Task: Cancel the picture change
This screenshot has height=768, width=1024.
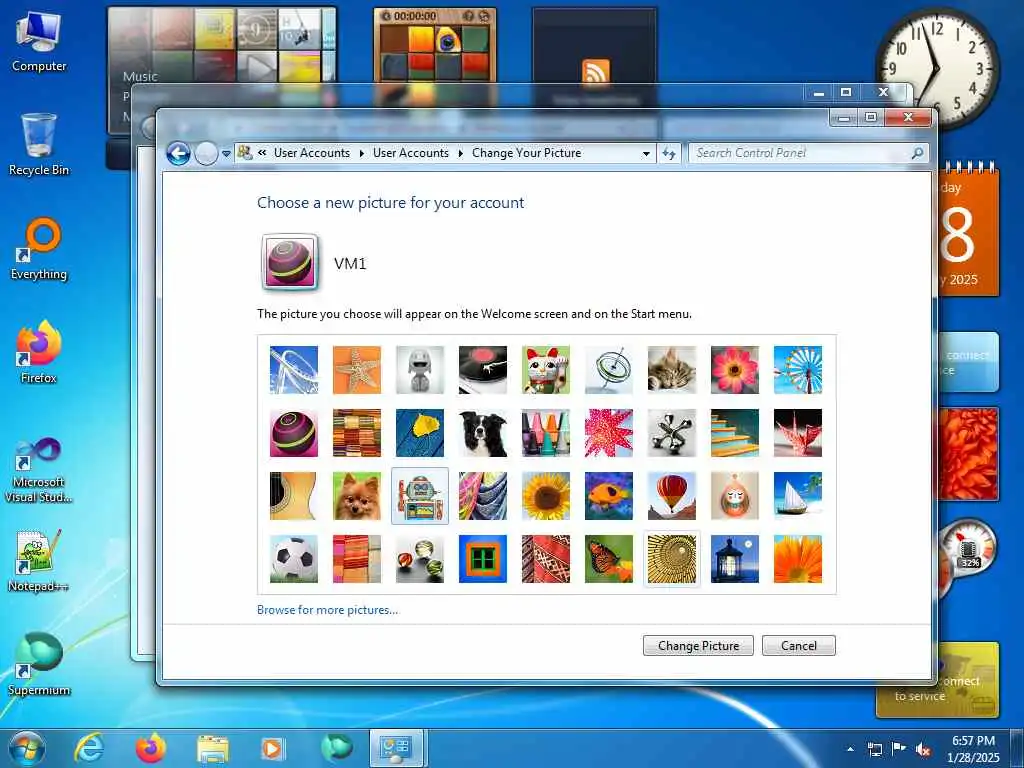Action: 799,646
